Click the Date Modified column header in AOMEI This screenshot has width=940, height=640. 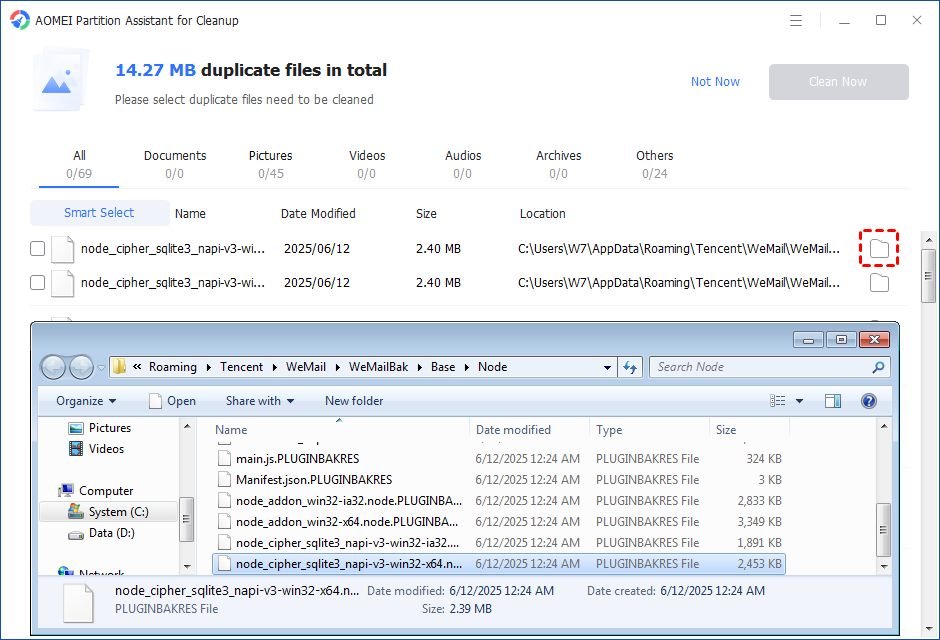coord(318,214)
